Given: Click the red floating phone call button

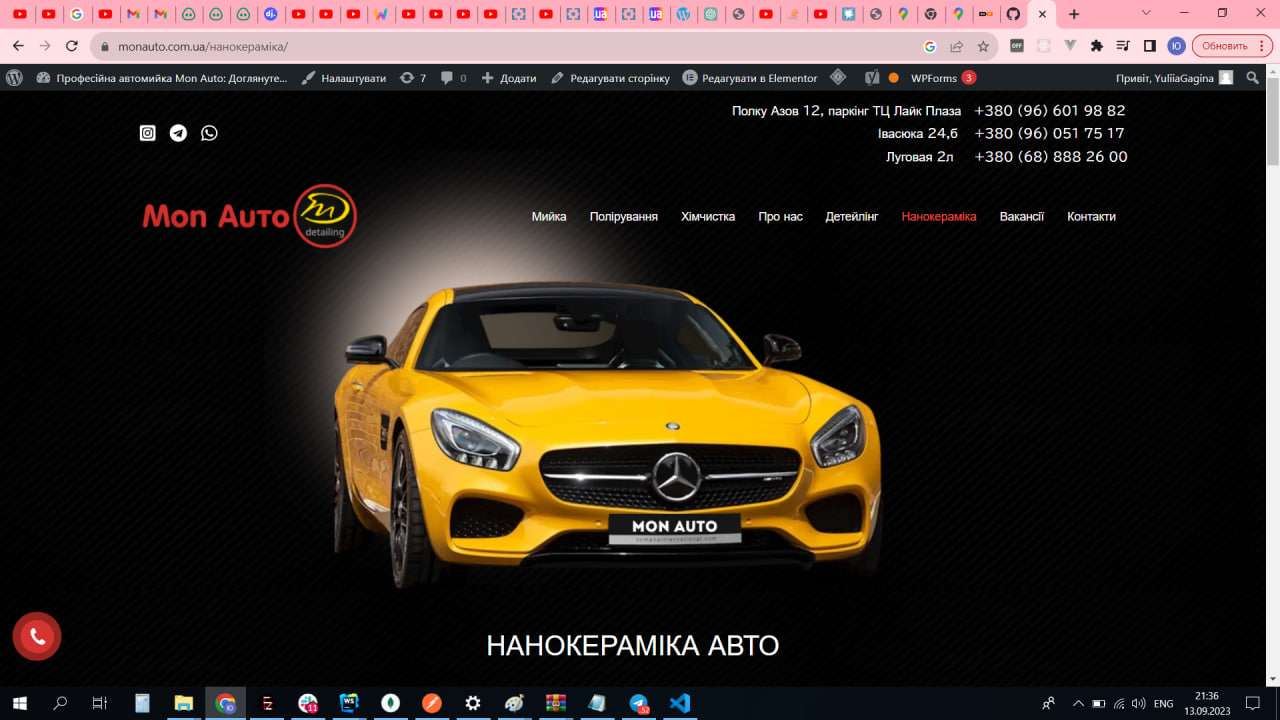Looking at the screenshot, I should (x=37, y=636).
